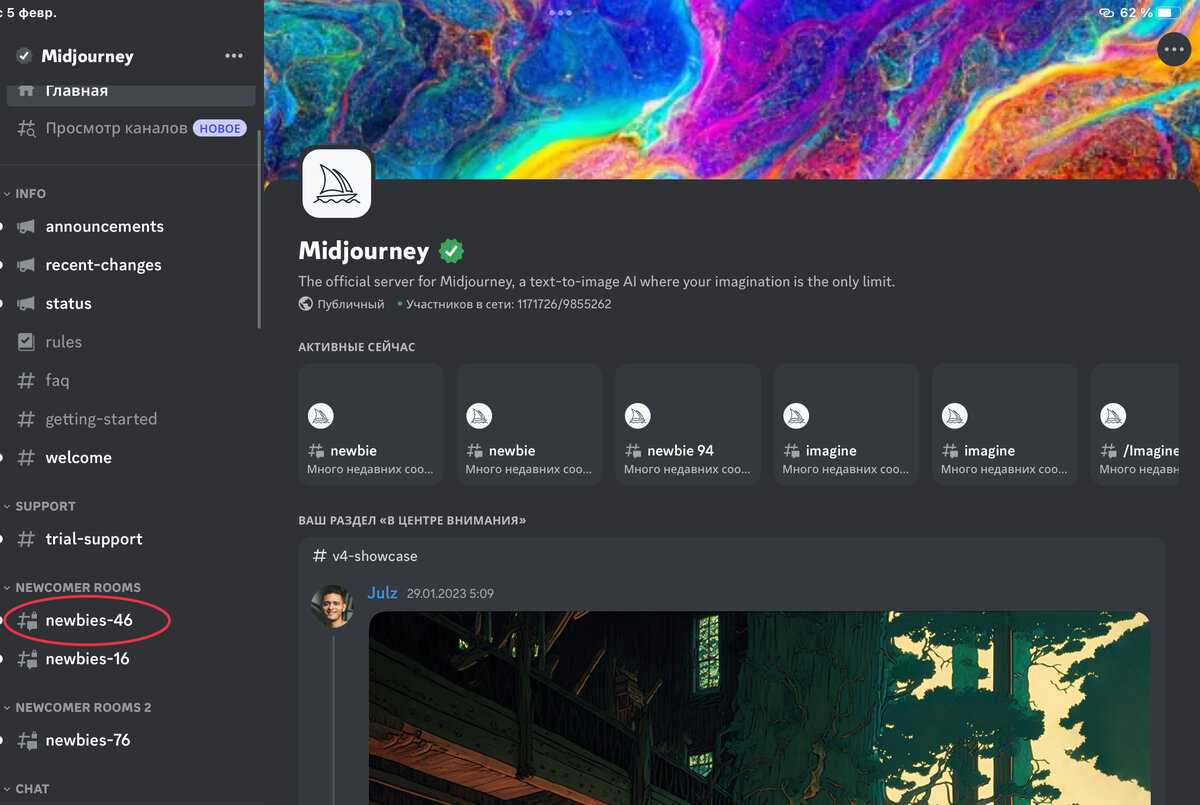Click Julz's avatar picture

coord(332,606)
